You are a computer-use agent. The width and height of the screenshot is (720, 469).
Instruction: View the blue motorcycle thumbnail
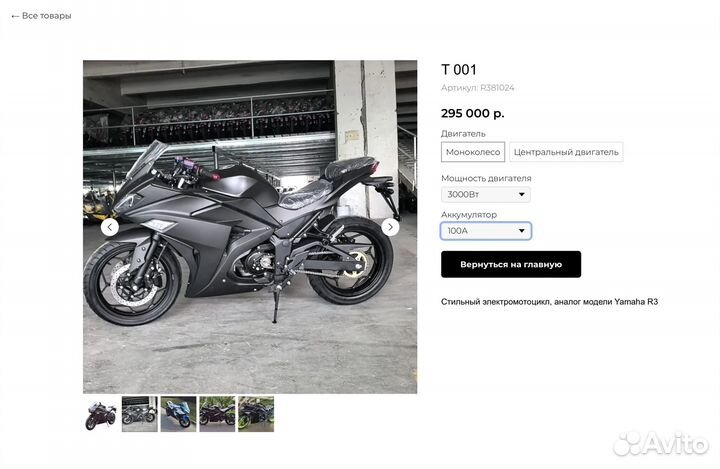179,414
